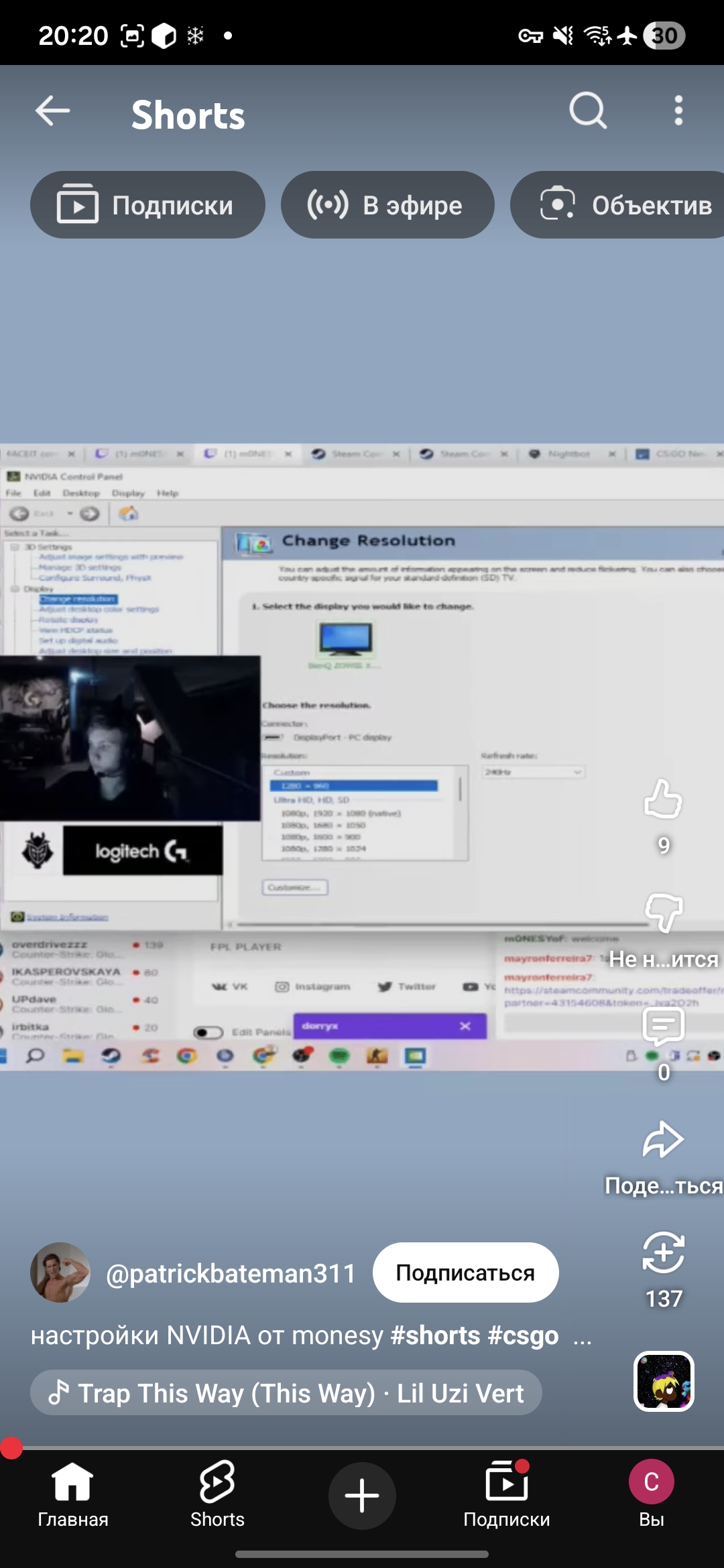The image size is (724, 1568).
Task: Open the search magnifier icon
Action: [588, 111]
